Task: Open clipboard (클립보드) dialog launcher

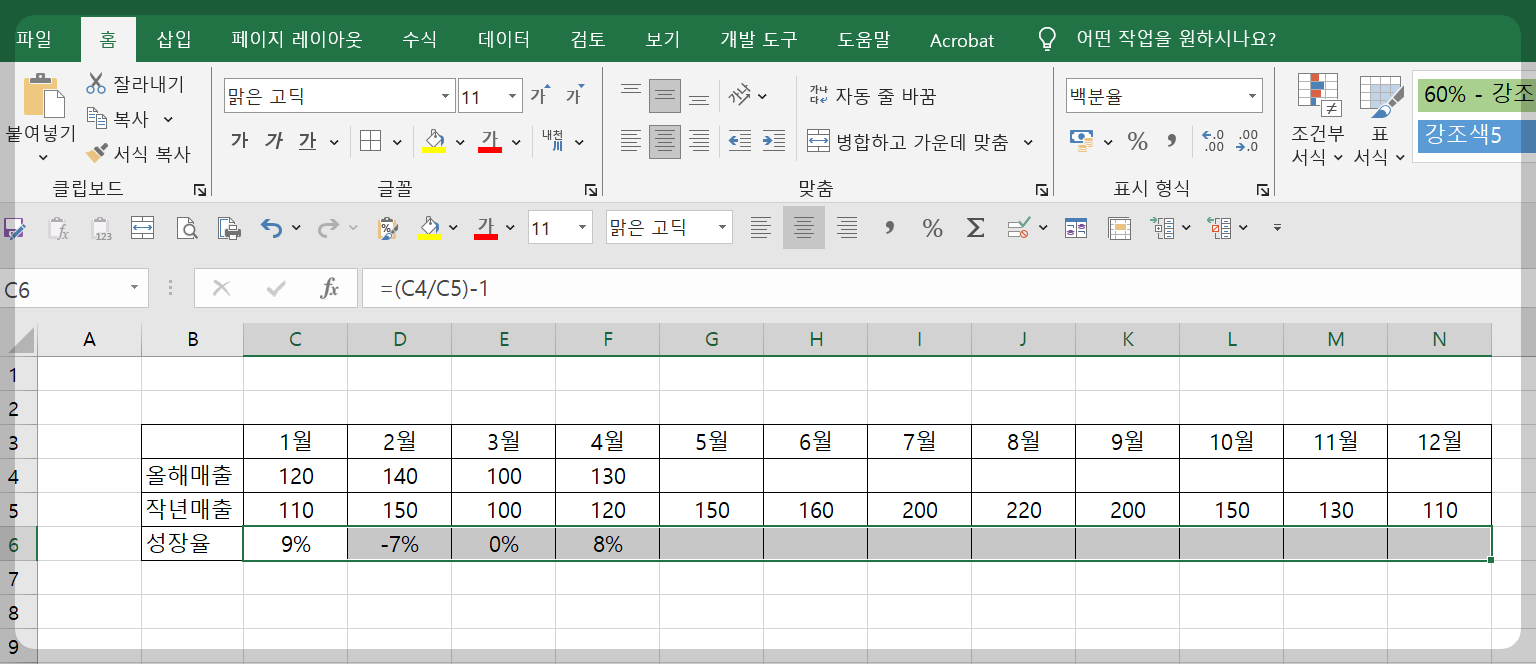Action: 199,189
